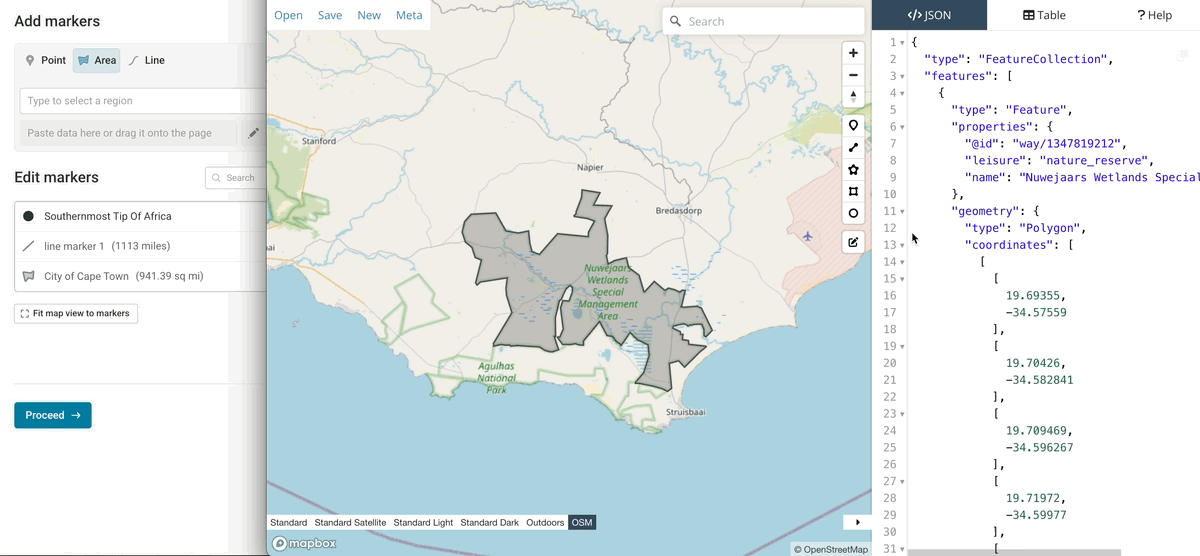Click the -34.582841 coordinate in JSON
The image size is (1200, 556).
[1040, 380]
